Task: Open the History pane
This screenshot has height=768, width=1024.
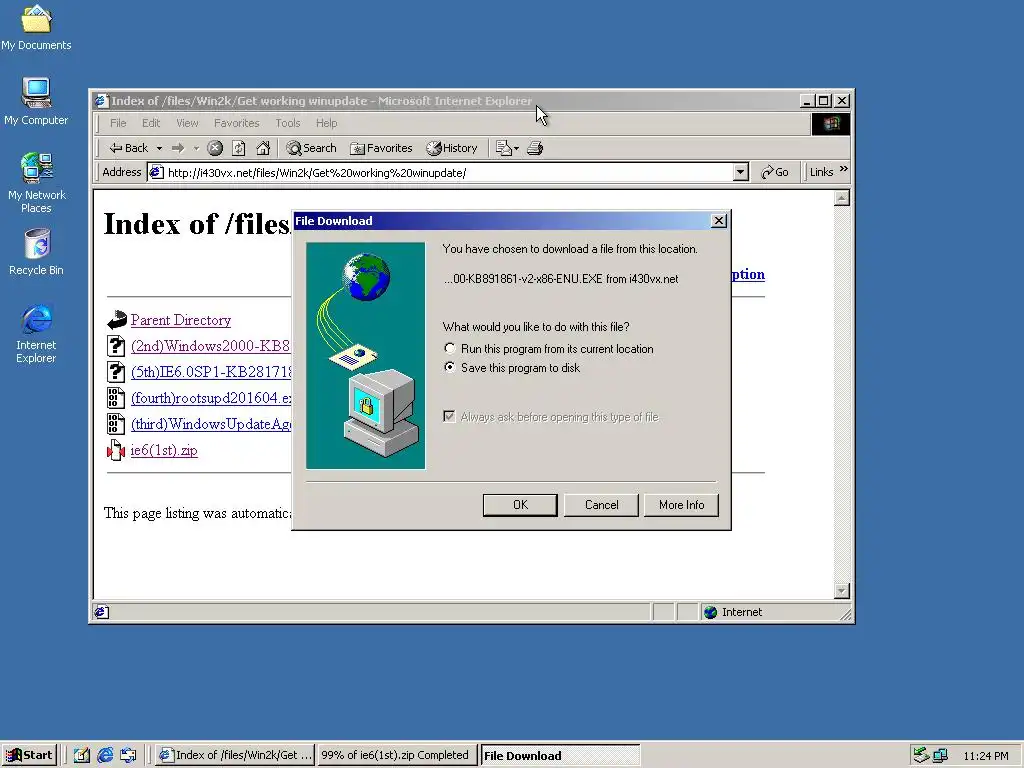Action: click(452, 148)
